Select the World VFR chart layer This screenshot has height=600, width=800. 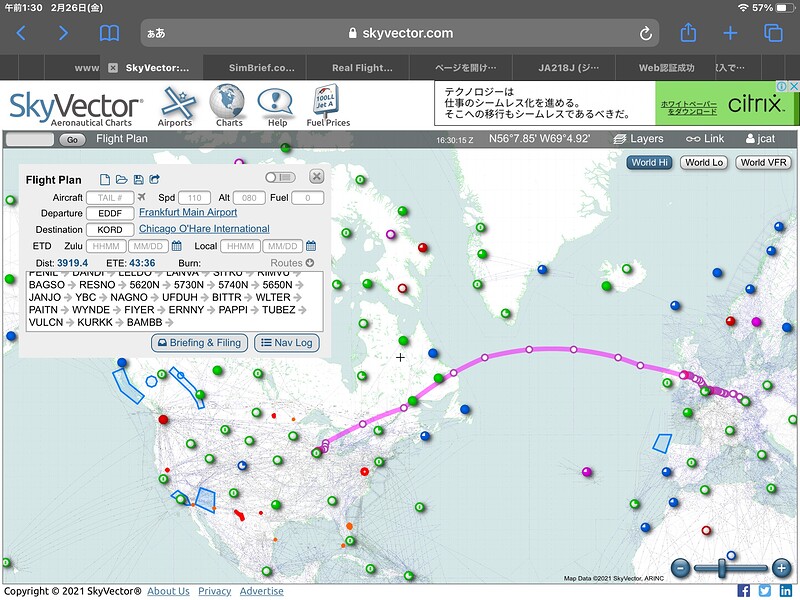[763, 162]
